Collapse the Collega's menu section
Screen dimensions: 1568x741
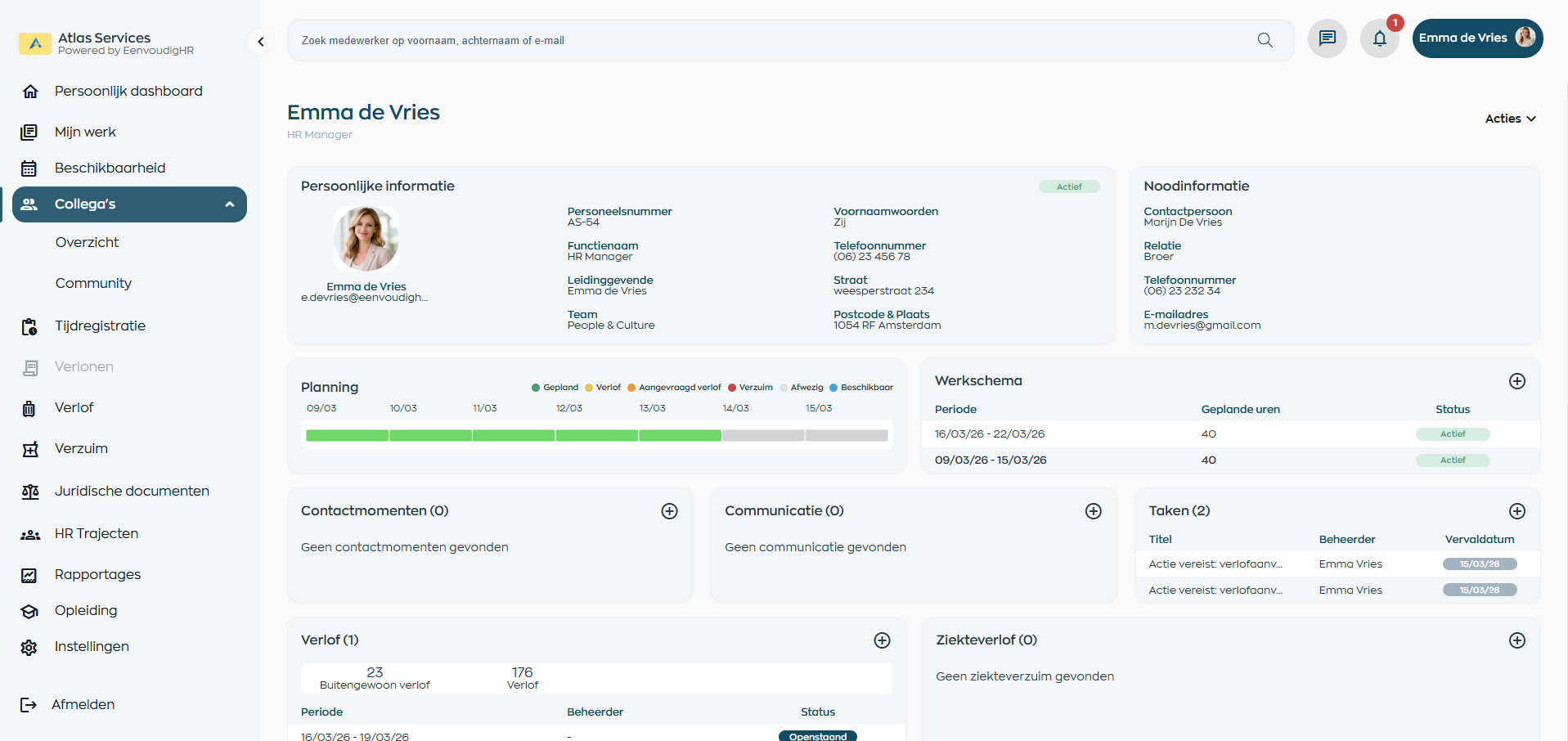pos(230,204)
